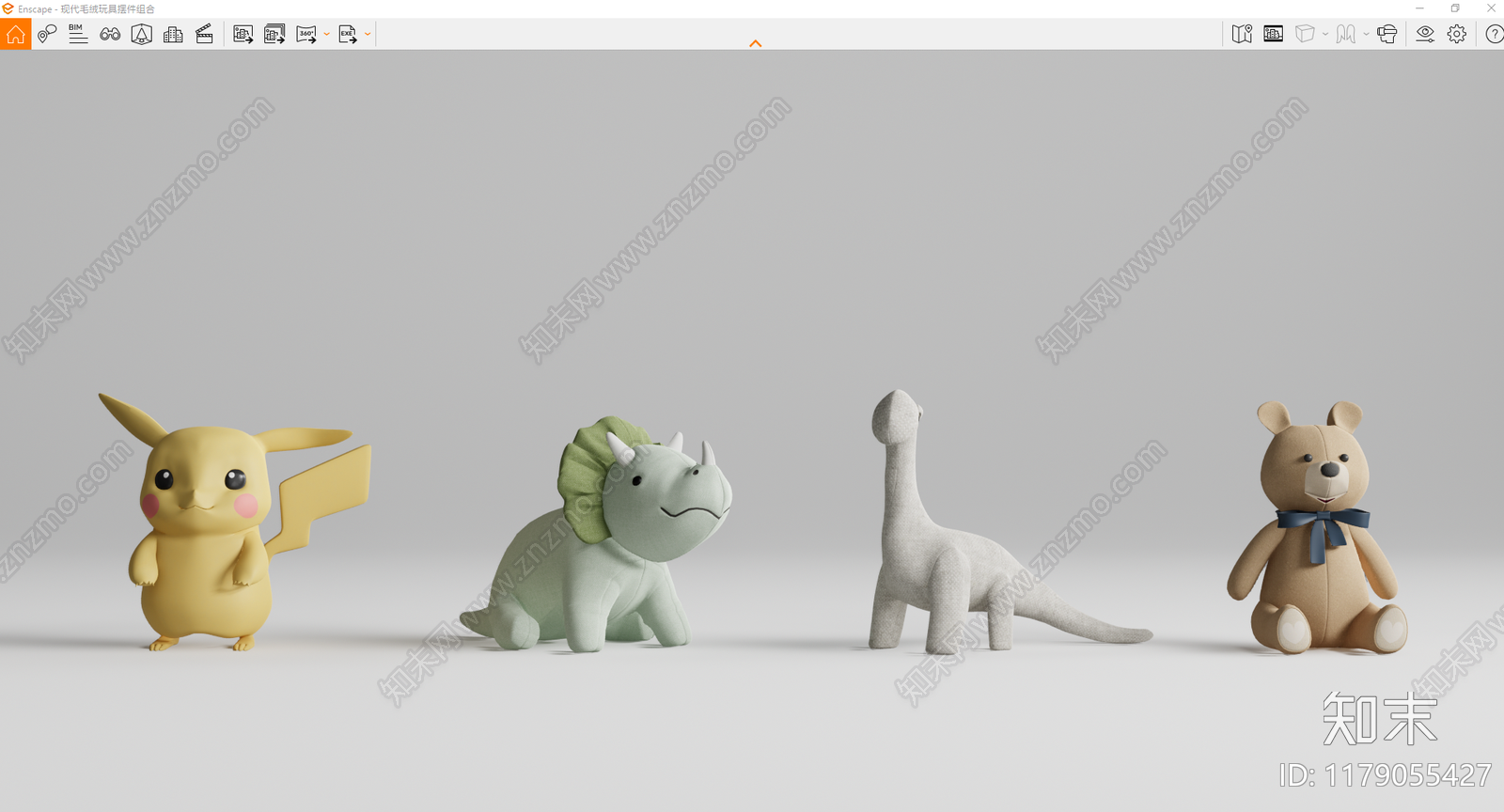Export a screenshot image
1504x812 pixels.
243,35
